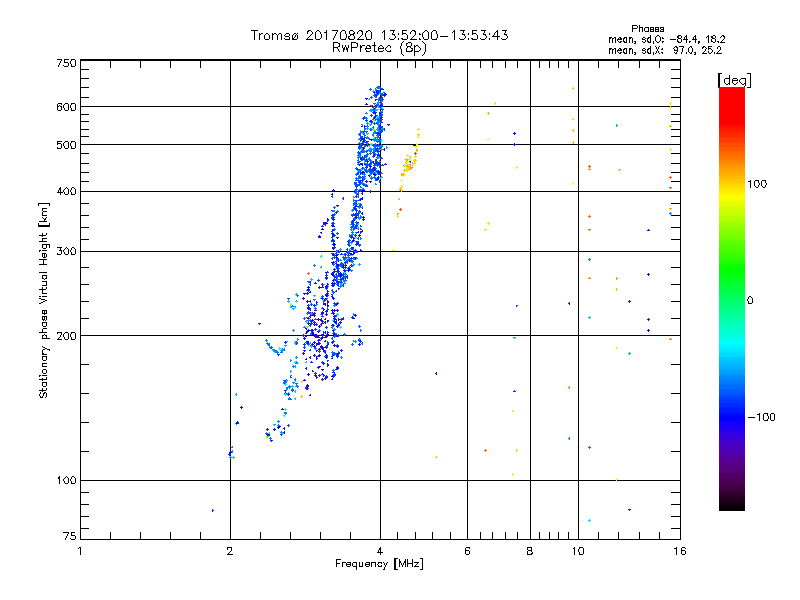Click the y-axis tick label "750"
The image size is (800, 600).
[66, 63]
